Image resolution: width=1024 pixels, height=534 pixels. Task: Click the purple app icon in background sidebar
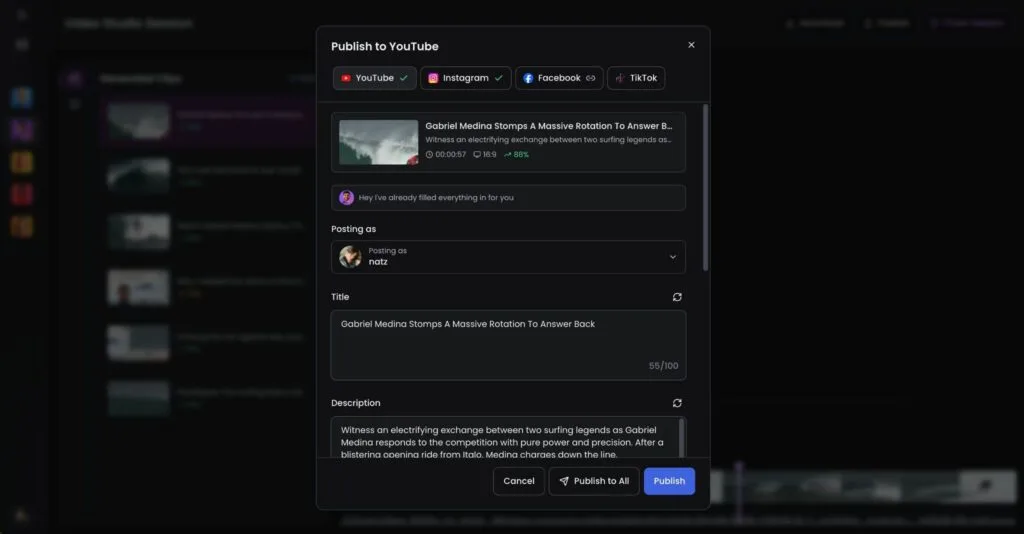pyautogui.click(x=22, y=130)
